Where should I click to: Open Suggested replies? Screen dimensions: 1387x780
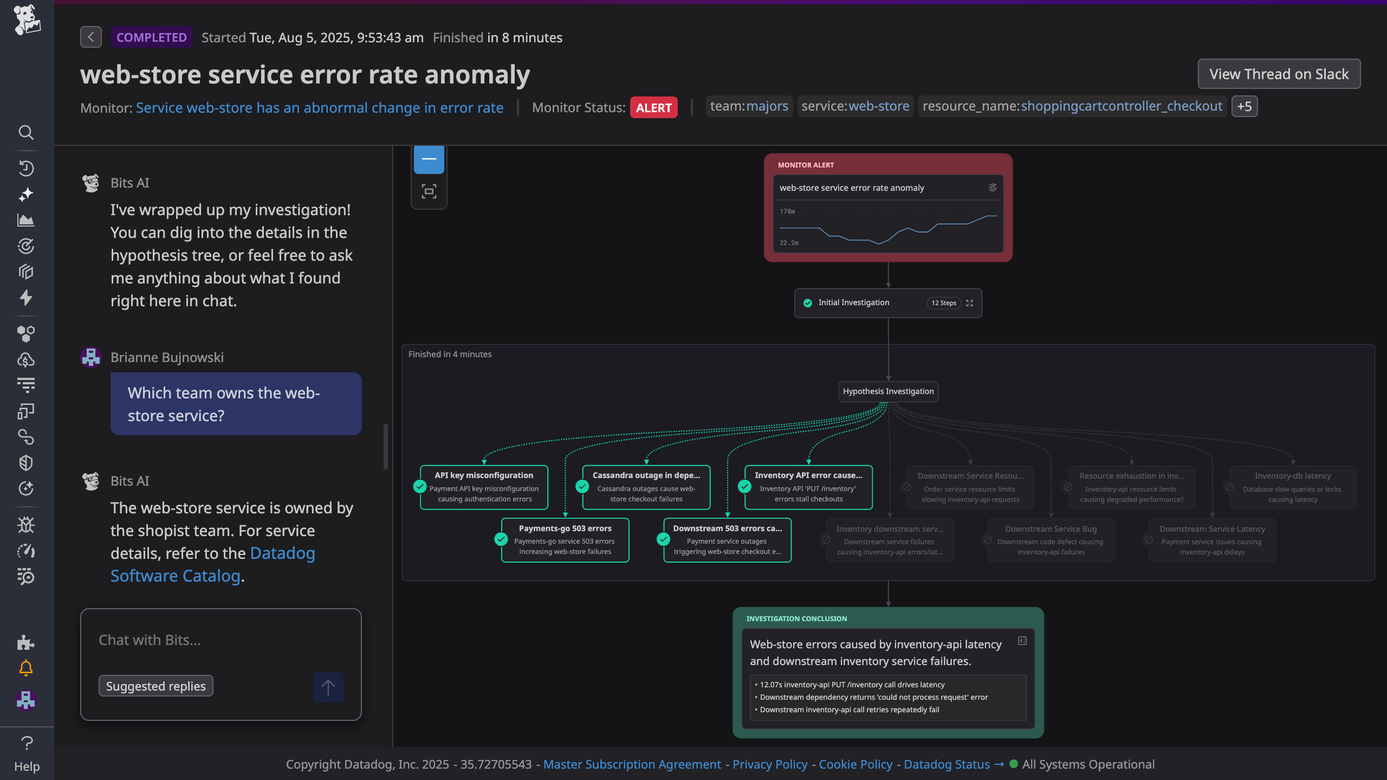pos(156,686)
